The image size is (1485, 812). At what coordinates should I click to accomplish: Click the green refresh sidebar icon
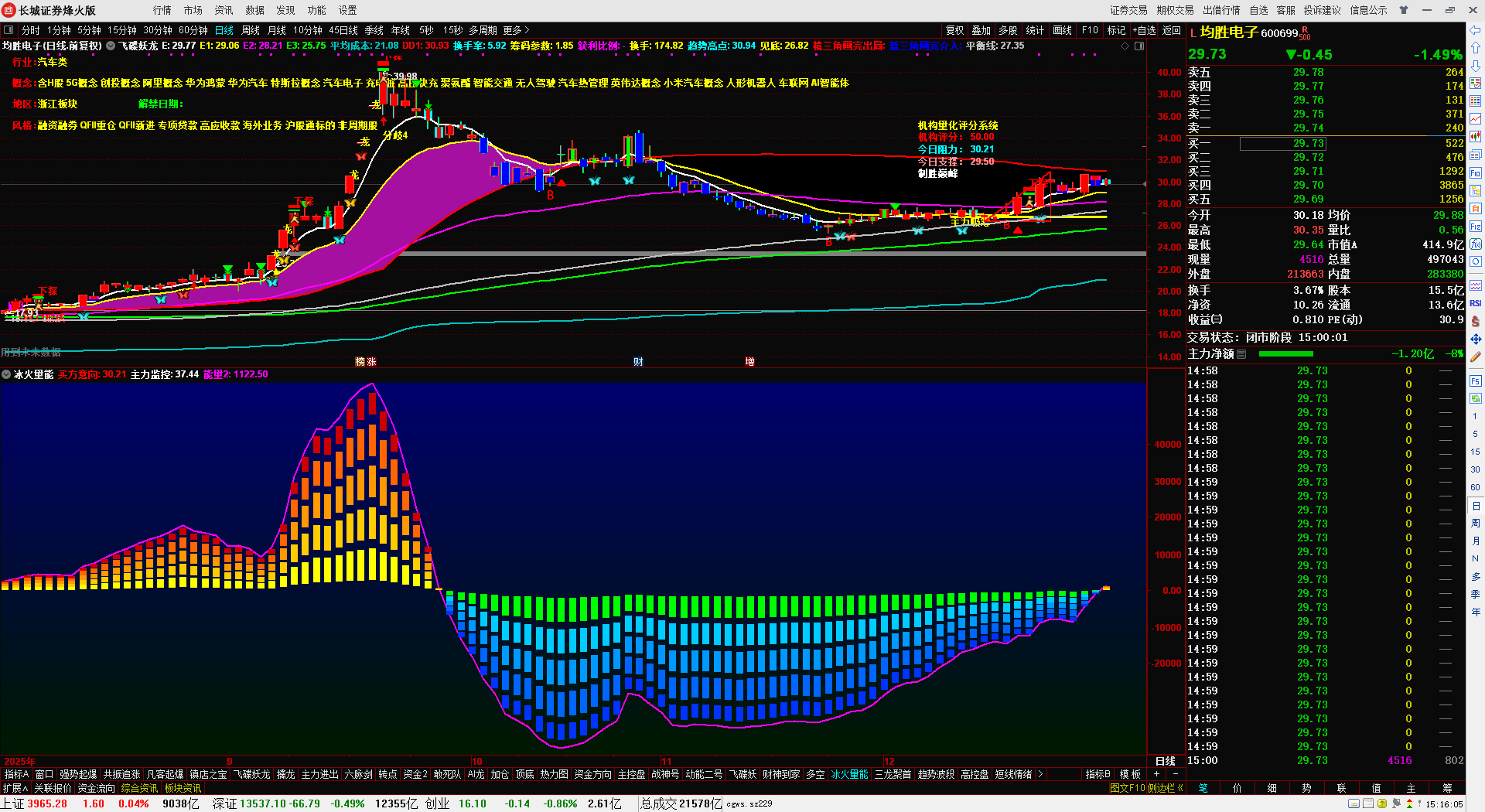pos(1476,399)
